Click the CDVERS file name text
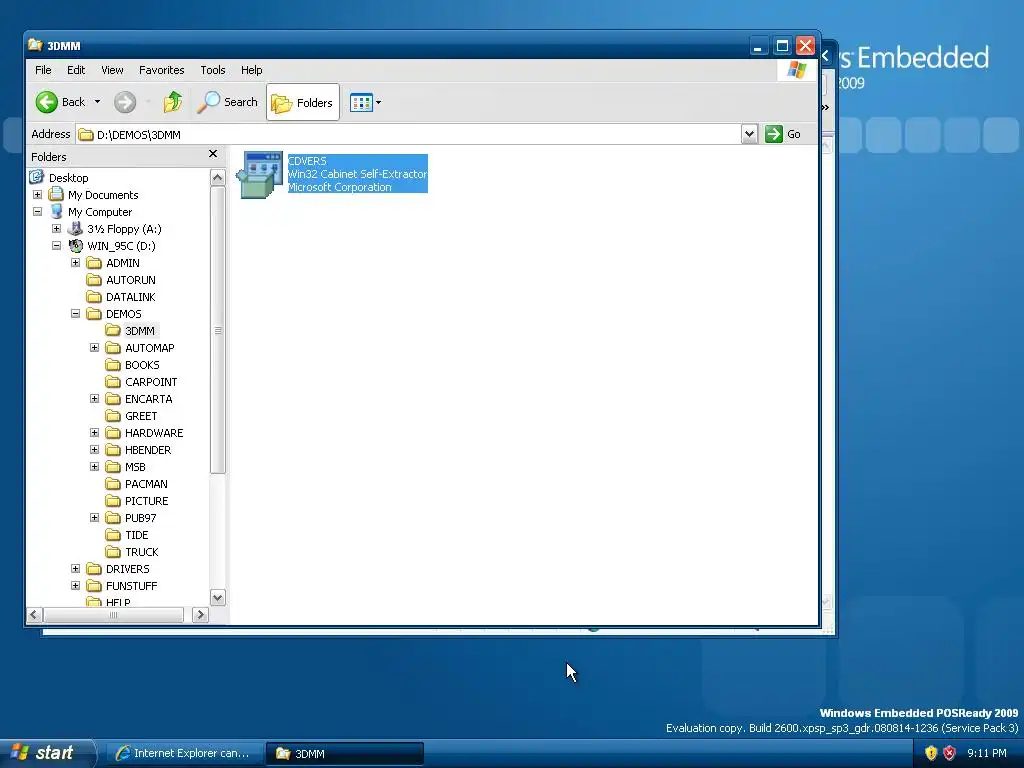This screenshot has width=1024, height=768. [x=307, y=161]
